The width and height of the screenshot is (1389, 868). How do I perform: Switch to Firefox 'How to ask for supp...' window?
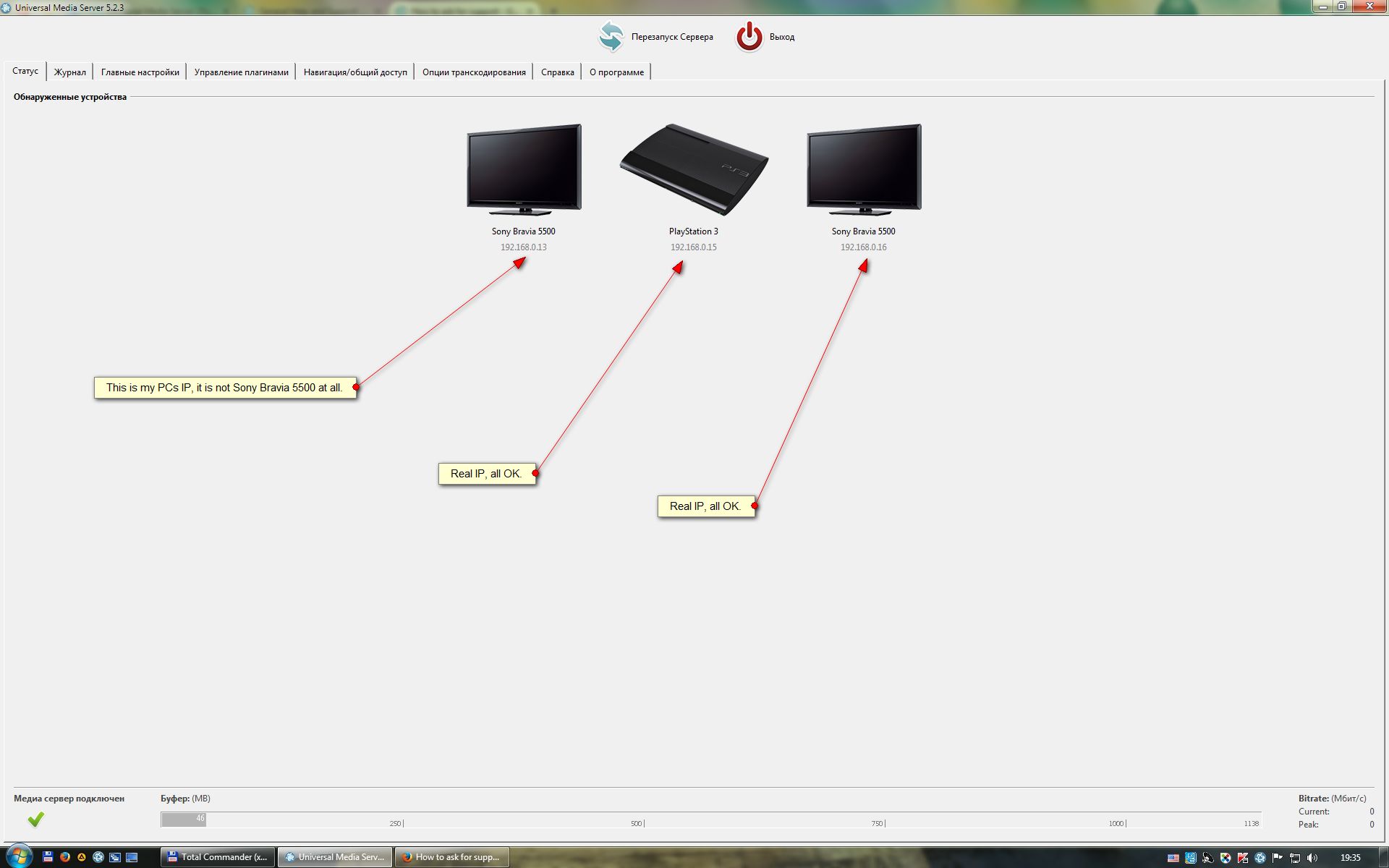[452, 857]
